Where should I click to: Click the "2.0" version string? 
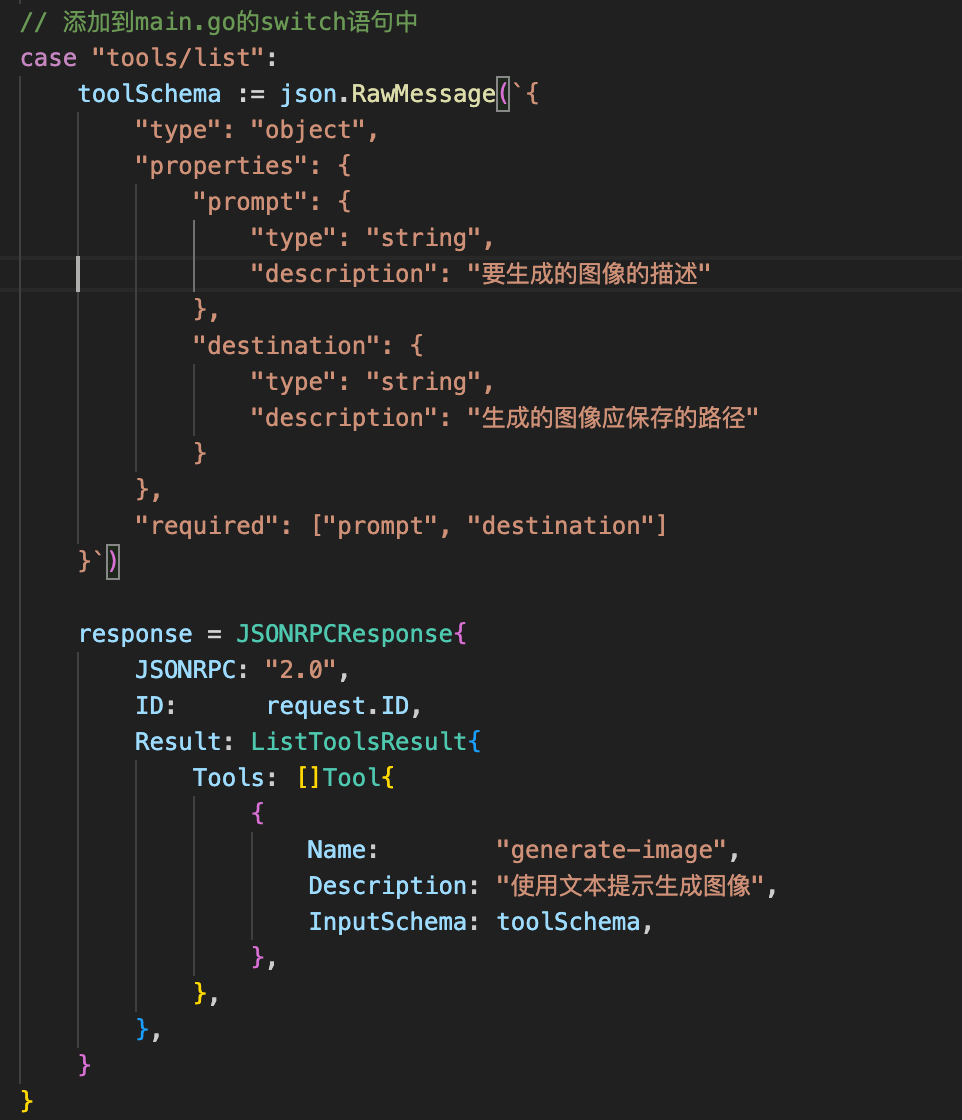(300, 669)
